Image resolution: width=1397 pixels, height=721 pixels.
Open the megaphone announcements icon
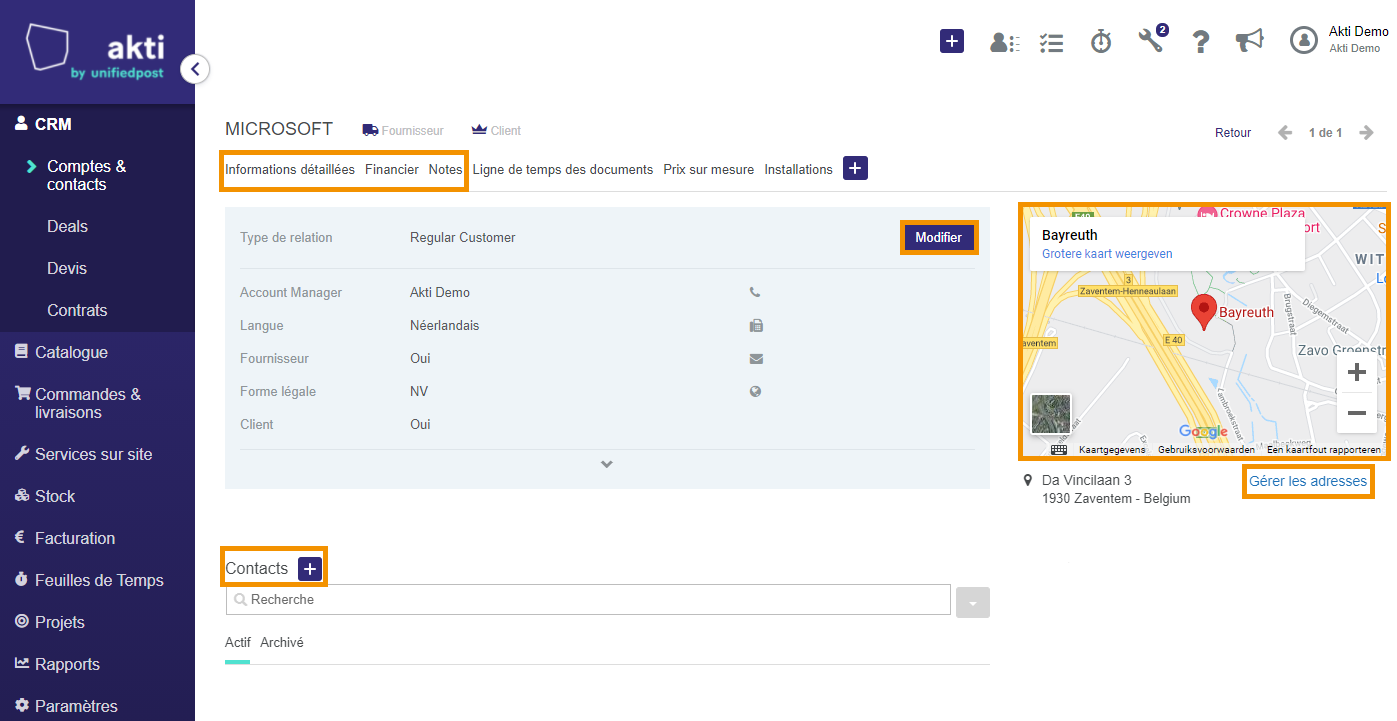[1249, 41]
